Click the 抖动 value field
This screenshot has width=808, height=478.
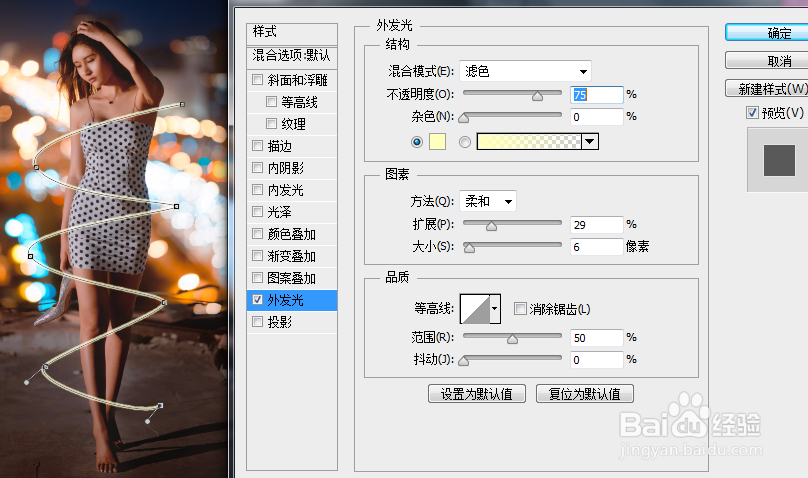coord(597,360)
